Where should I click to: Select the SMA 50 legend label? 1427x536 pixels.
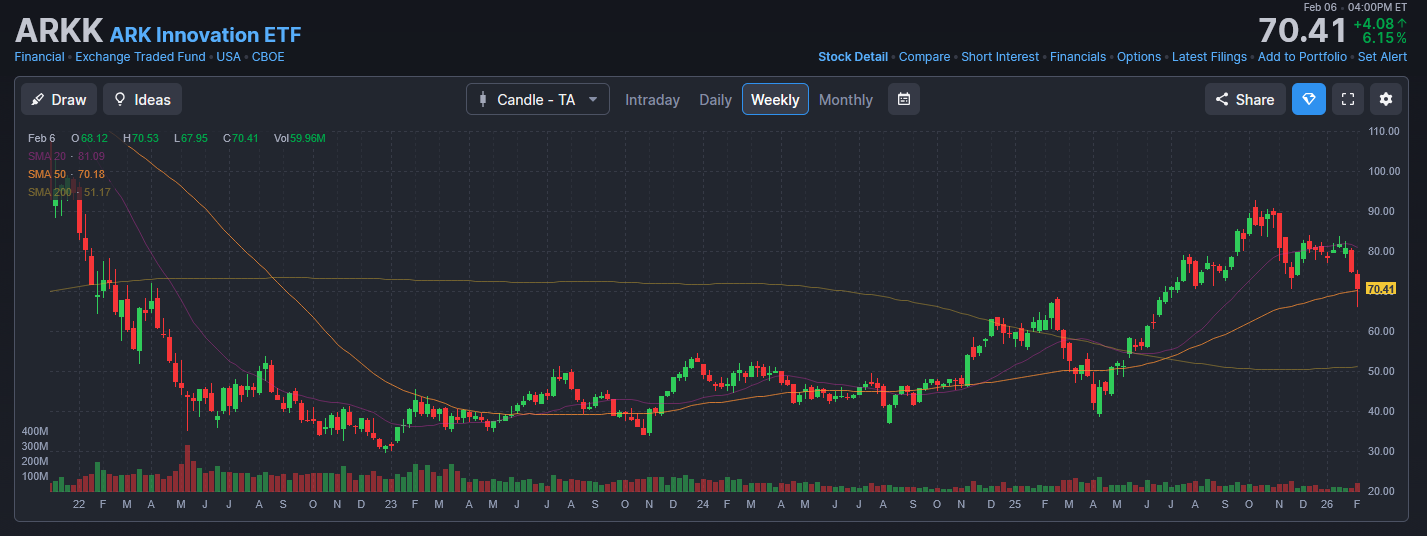coord(66,174)
